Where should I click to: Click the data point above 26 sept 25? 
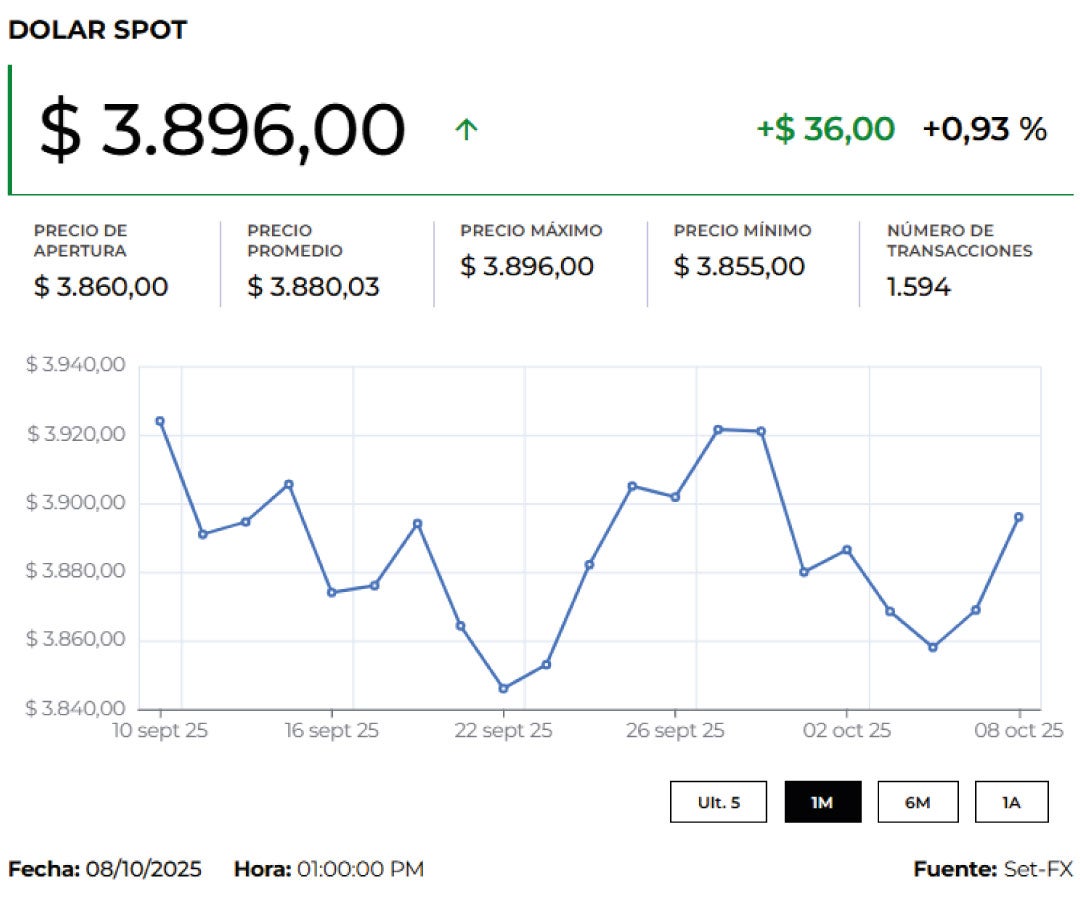pyautogui.click(x=675, y=497)
